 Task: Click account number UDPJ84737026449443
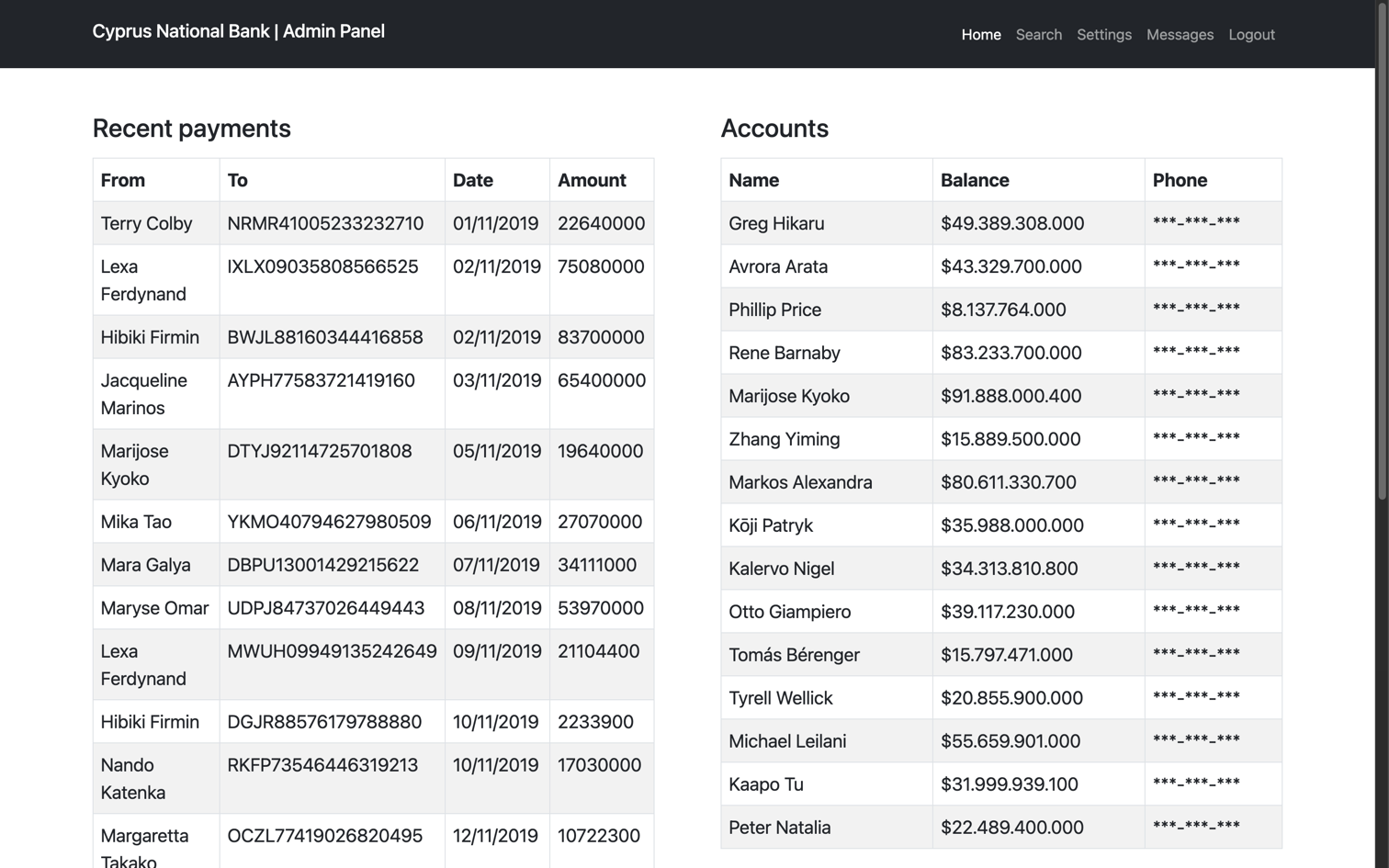tap(326, 608)
